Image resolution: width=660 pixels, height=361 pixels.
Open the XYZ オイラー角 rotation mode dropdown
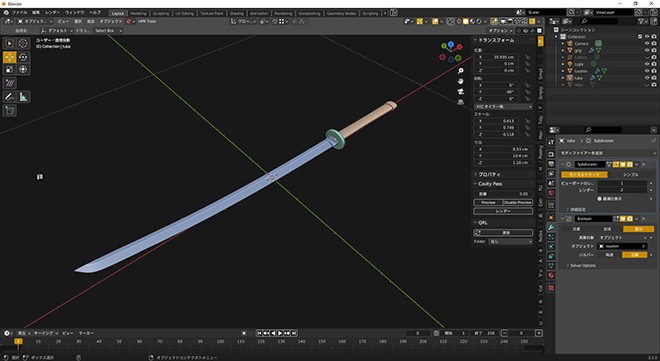pyautogui.click(x=503, y=107)
